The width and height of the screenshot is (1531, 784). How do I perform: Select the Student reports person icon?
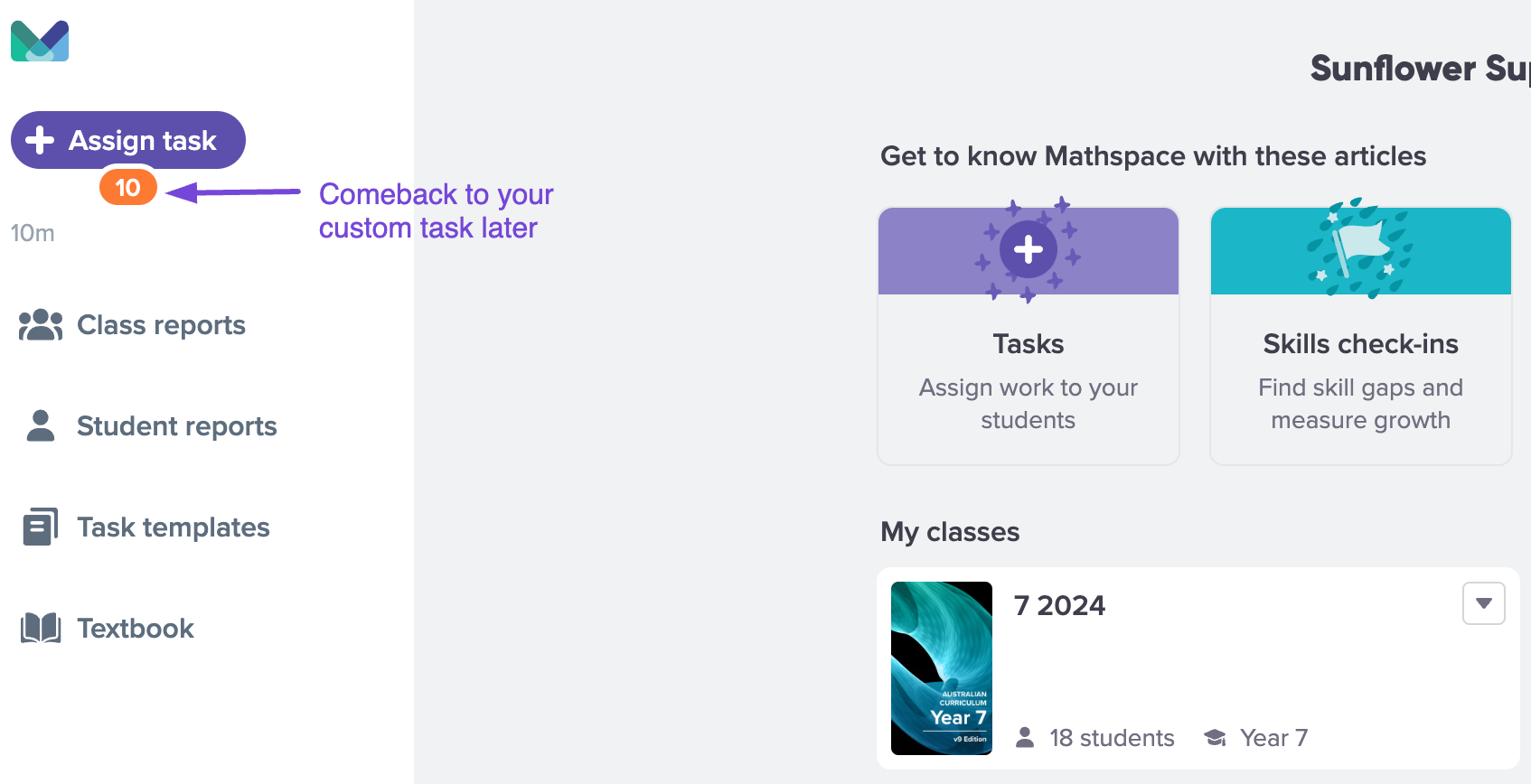41,425
